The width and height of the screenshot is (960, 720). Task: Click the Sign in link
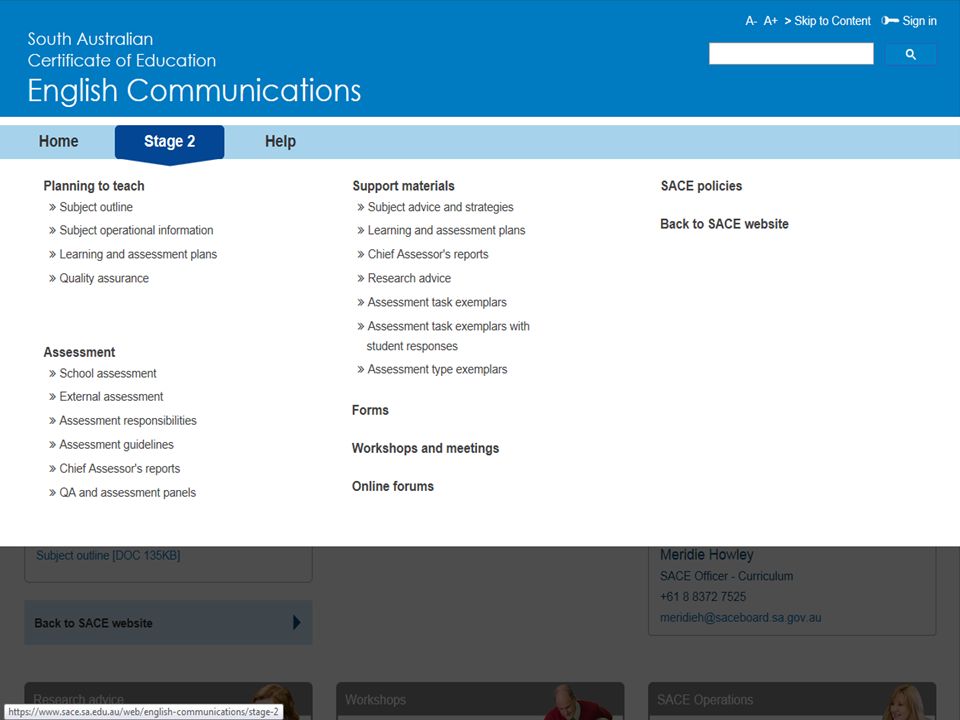click(919, 21)
